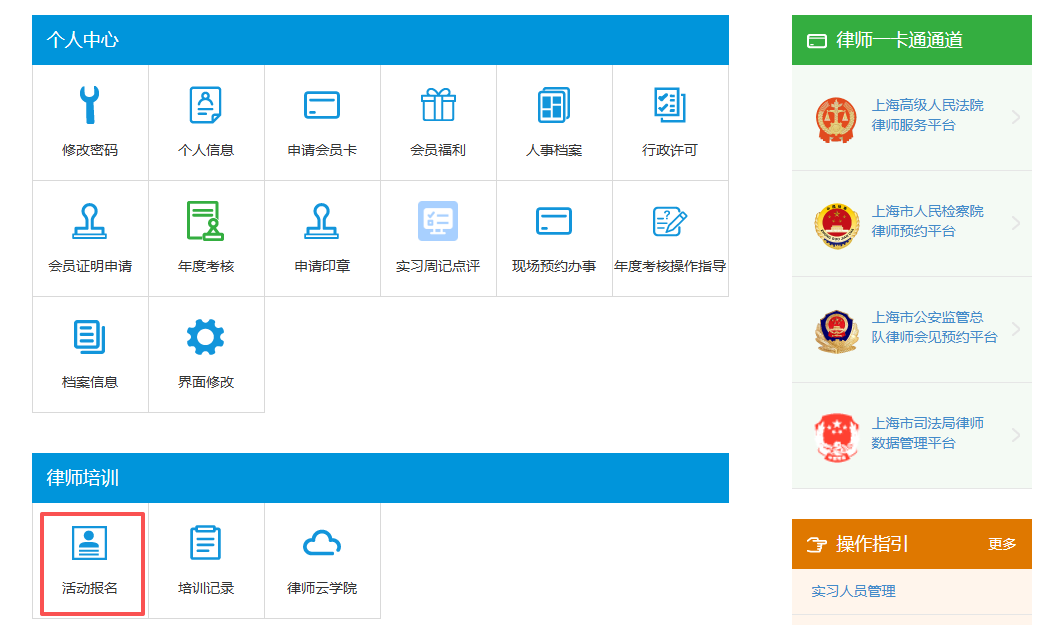The width and height of the screenshot is (1042, 625).
Task: Click the 行政许可 checklist icon
Action: point(670,106)
